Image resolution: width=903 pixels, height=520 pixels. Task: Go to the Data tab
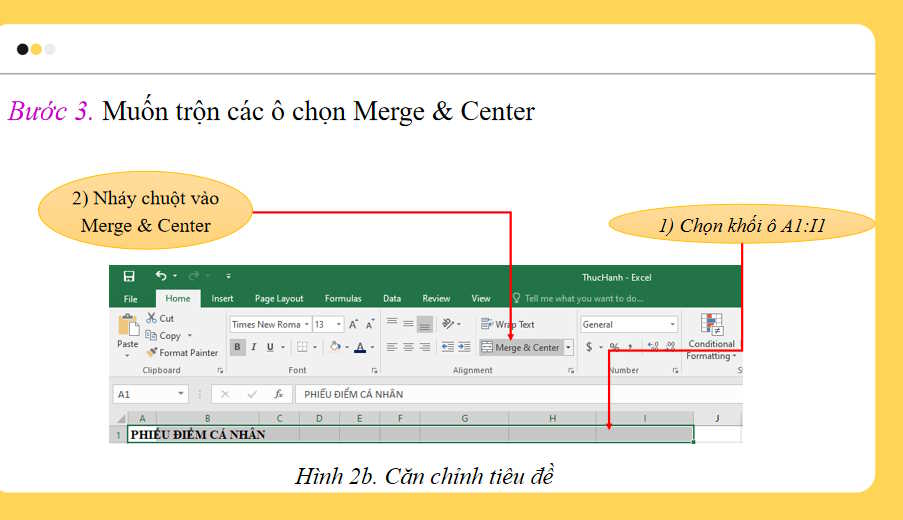392,298
